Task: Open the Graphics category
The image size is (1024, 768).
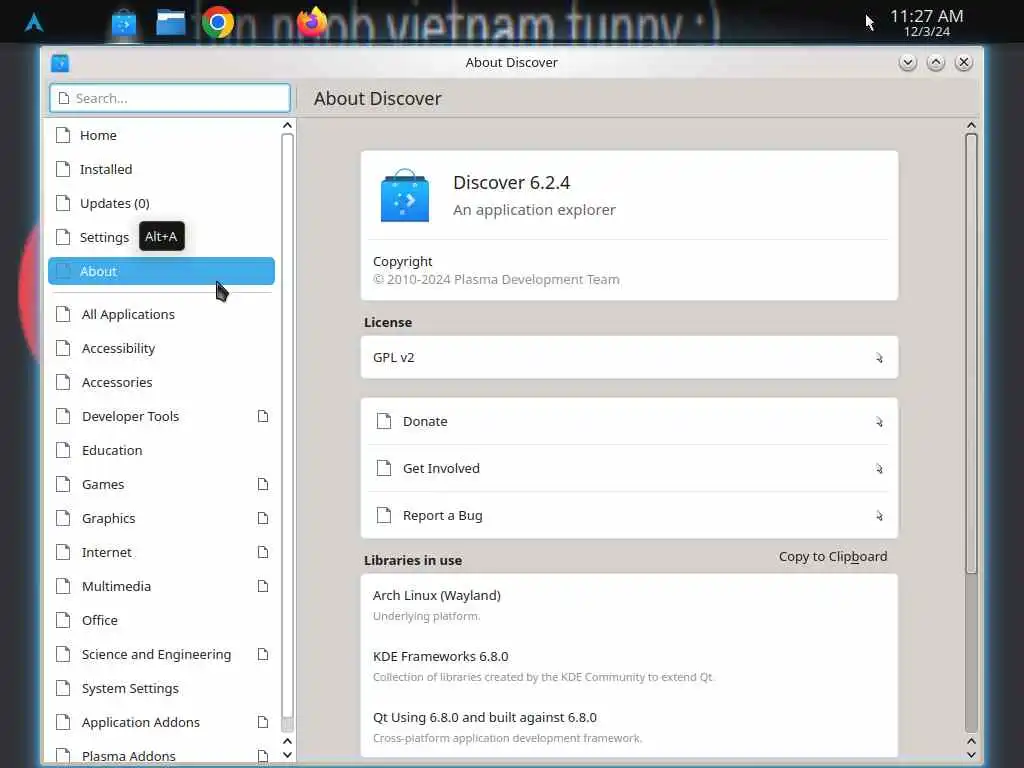Action: 161,518
